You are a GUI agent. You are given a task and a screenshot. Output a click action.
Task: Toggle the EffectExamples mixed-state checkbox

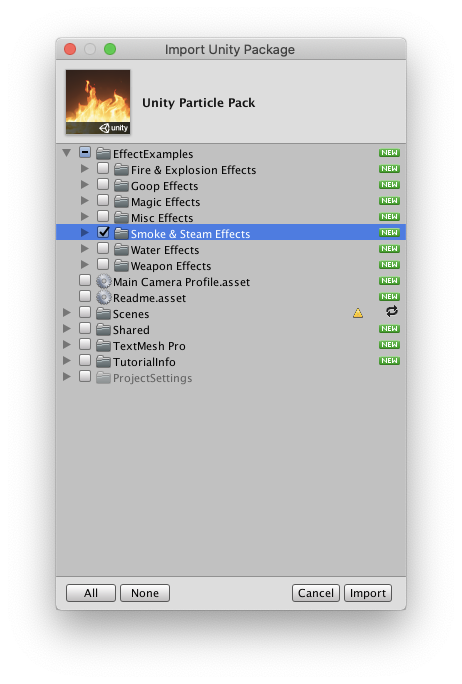coord(85,152)
